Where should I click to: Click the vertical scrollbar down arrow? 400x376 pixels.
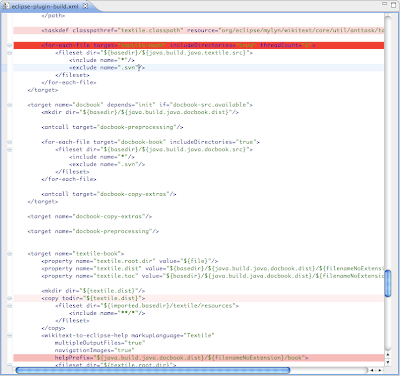388,362
